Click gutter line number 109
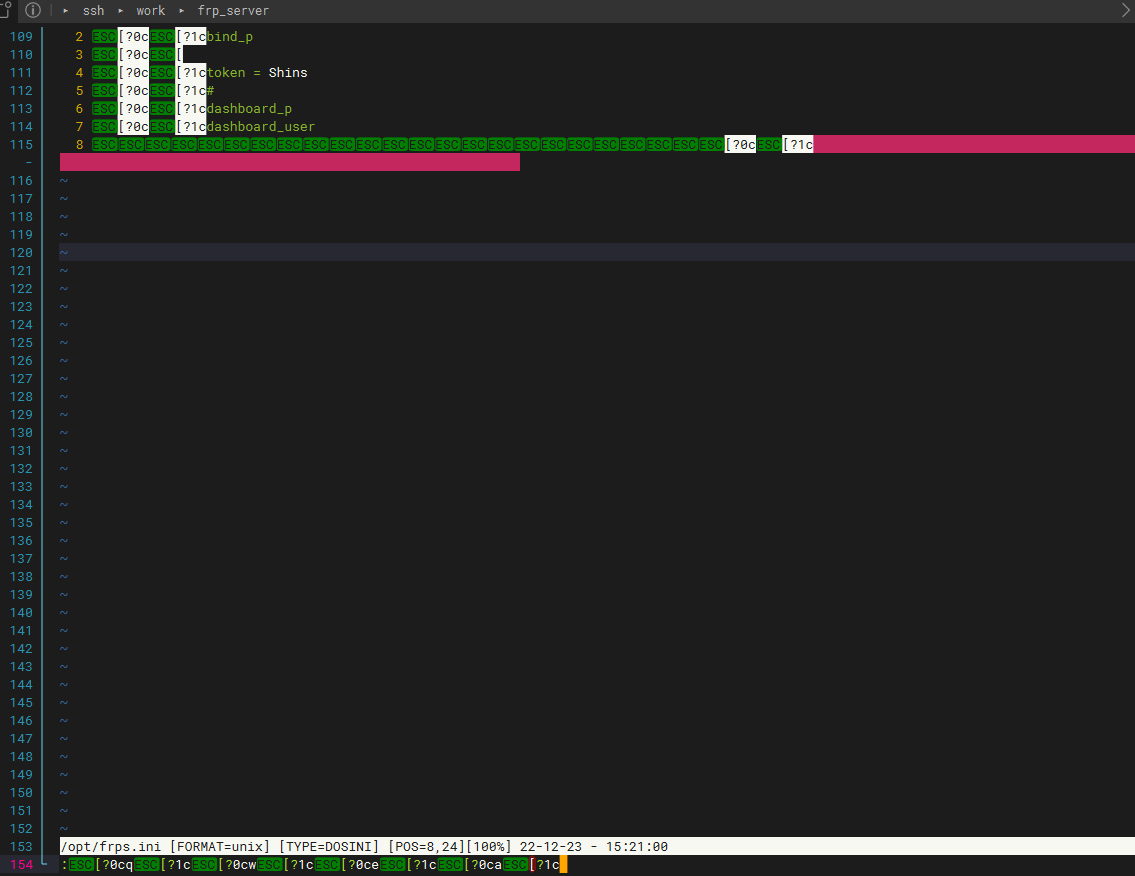The image size is (1135, 876). click(x=21, y=36)
